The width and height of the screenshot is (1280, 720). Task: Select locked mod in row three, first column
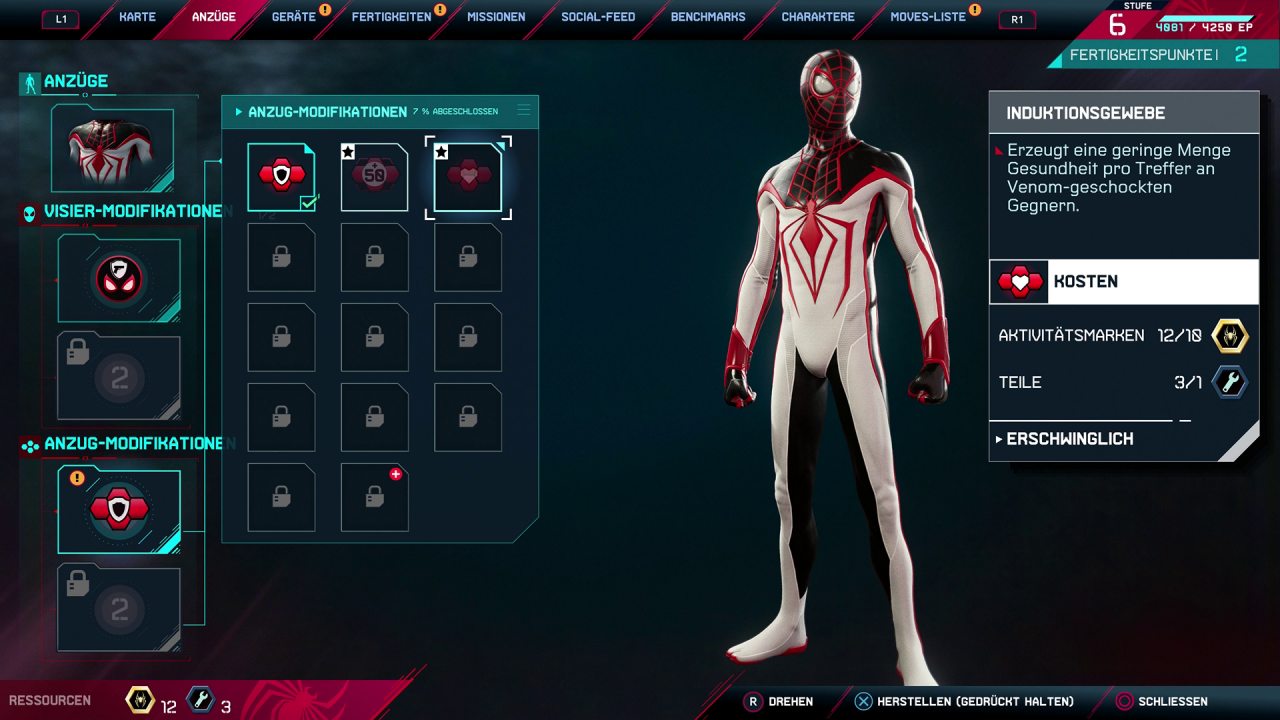pos(281,337)
